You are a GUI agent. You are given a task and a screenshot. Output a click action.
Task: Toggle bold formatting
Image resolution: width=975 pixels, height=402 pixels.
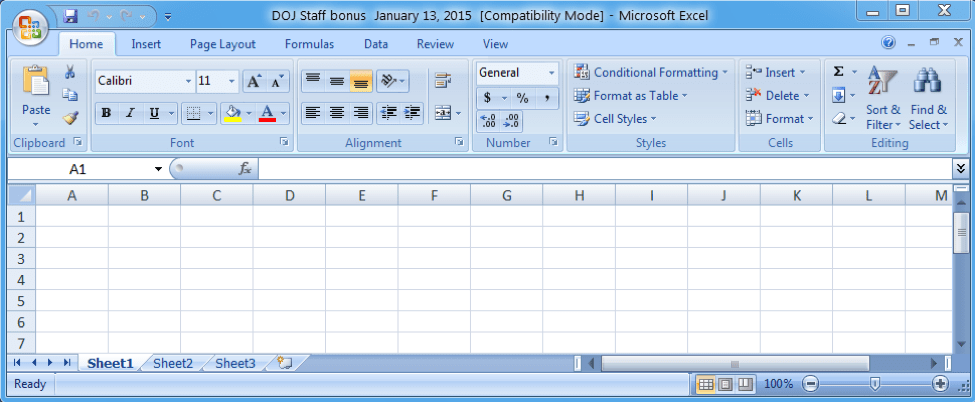pos(106,113)
